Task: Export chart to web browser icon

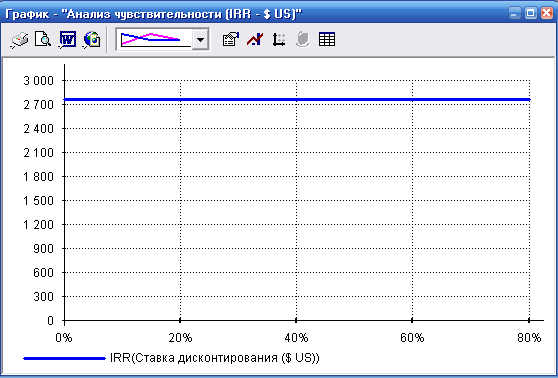Action: coord(92,39)
